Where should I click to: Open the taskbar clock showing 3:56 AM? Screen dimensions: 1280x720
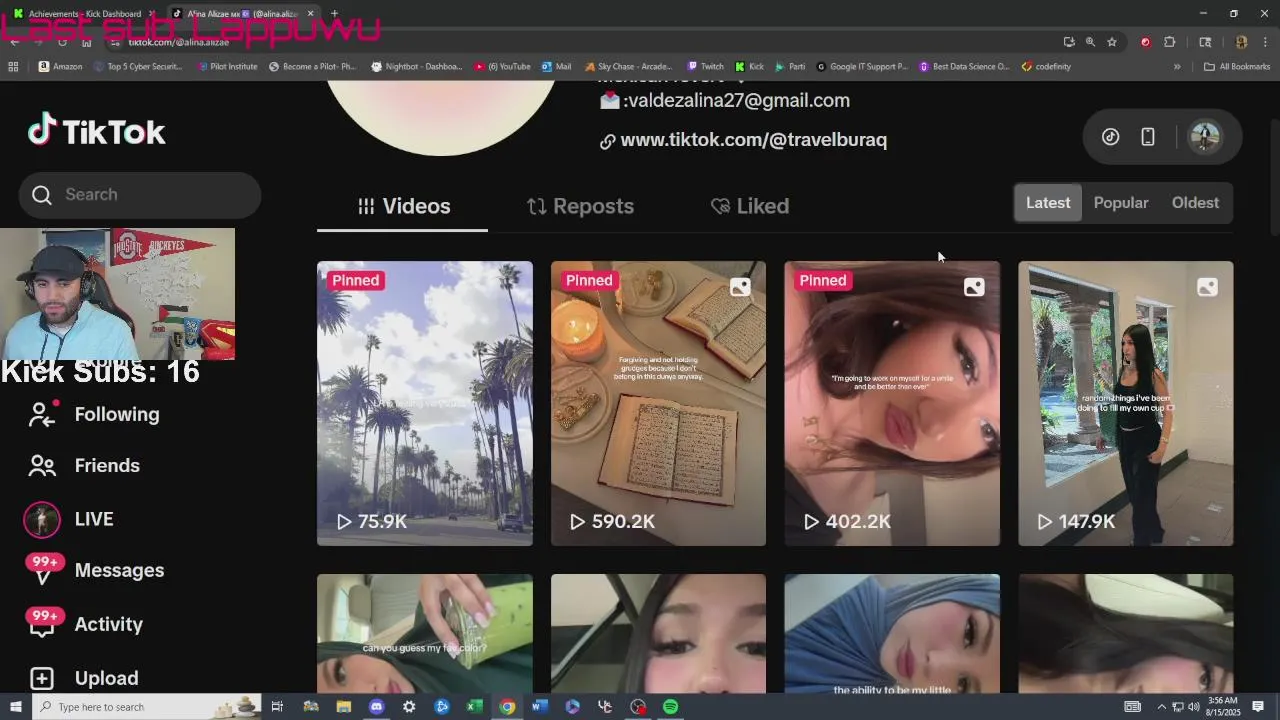(1223, 707)
